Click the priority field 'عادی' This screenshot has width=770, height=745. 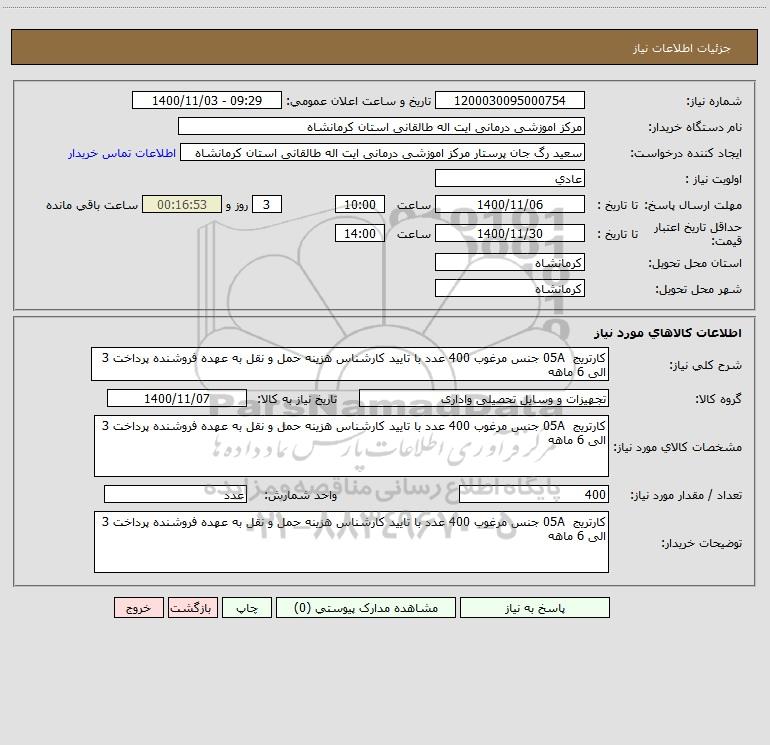click(510, 178)
